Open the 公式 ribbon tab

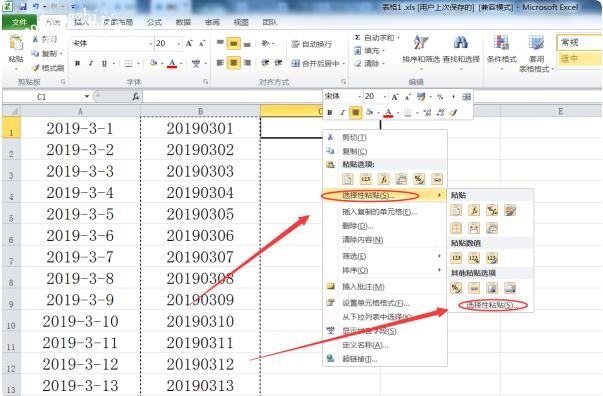tap(154, 22)
